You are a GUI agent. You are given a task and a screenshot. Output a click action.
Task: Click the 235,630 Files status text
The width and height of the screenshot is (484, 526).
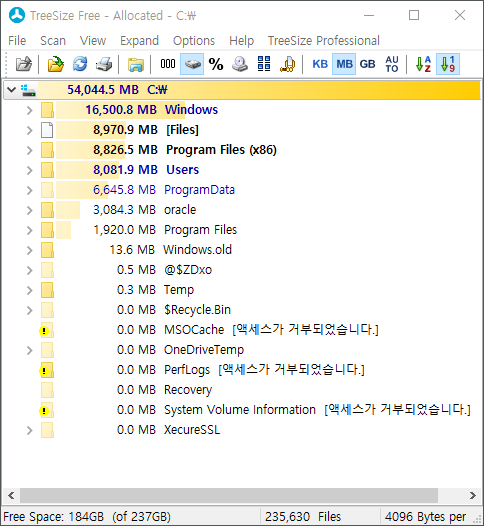click(303, 517)
